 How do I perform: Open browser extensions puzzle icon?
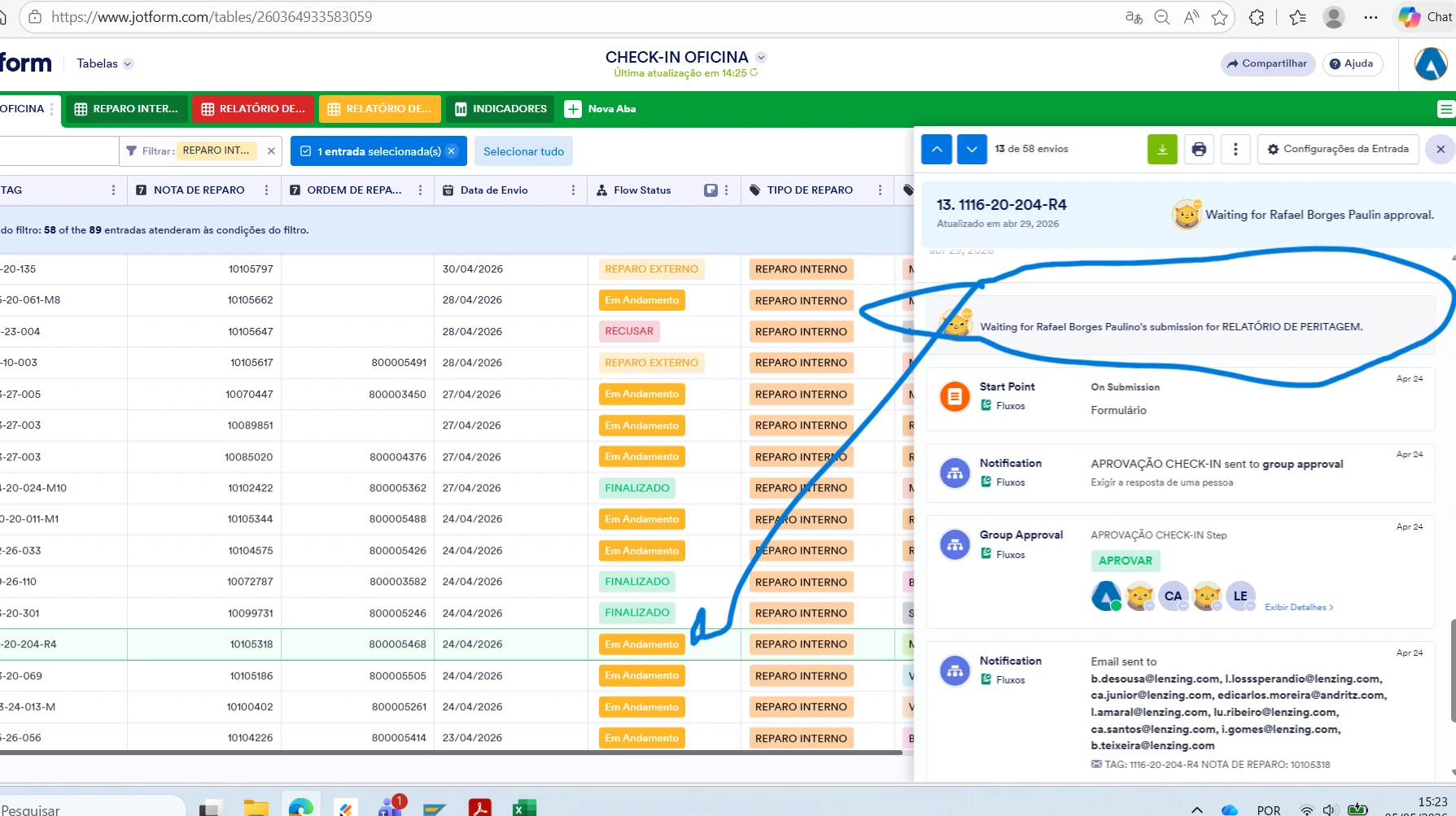click(x=1257, y=17)
